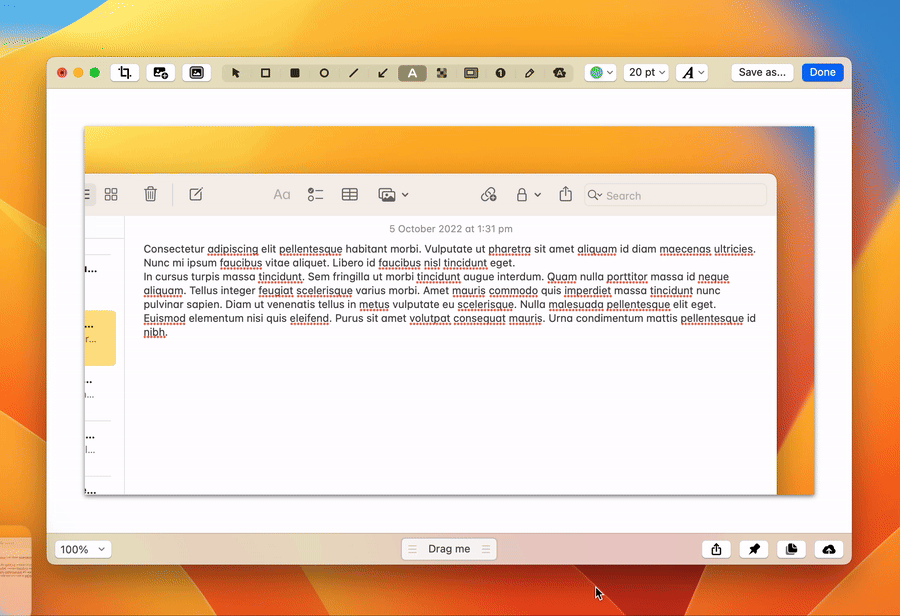
Task: Select the Crop tool
Action: 125,72
